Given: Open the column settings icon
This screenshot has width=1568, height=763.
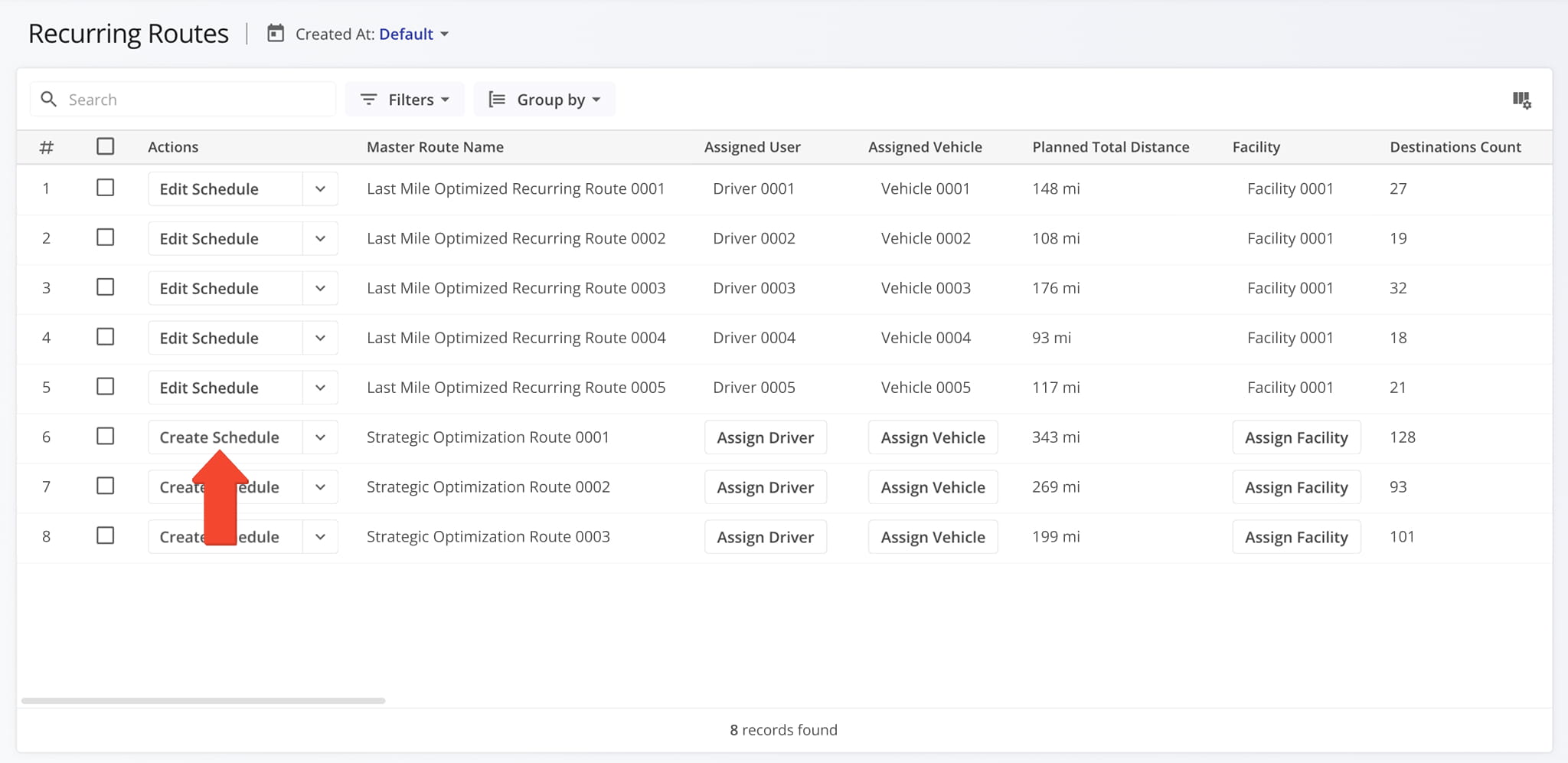Looking at the screenshot, I should tap(1521, 100).
